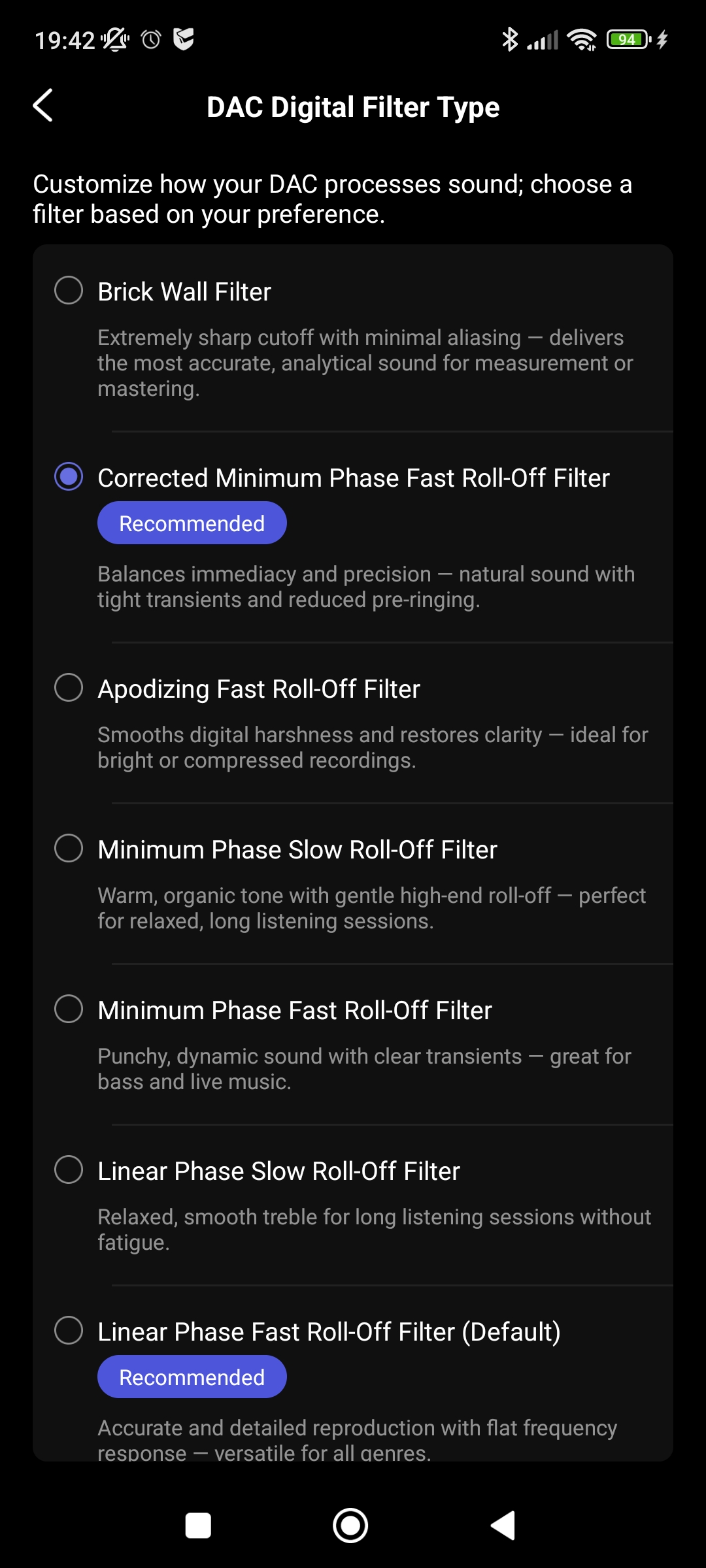Image resolution: width=706 pixels, height=1568 pixels.
Task: Pick Minimum Phase Fast Roll-Off radio button
Action: click(x=69, y=1009)
